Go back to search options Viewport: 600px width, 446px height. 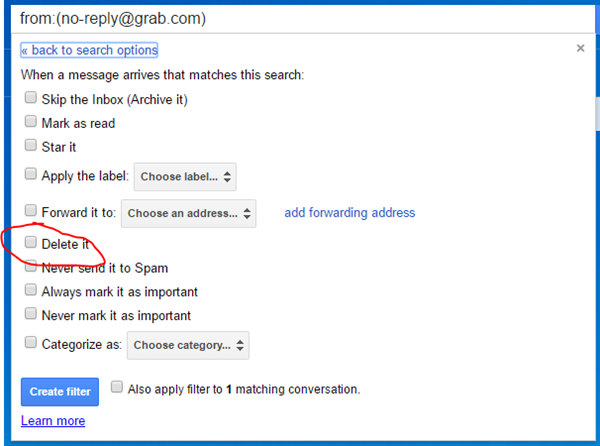click(x=89, y=50)
